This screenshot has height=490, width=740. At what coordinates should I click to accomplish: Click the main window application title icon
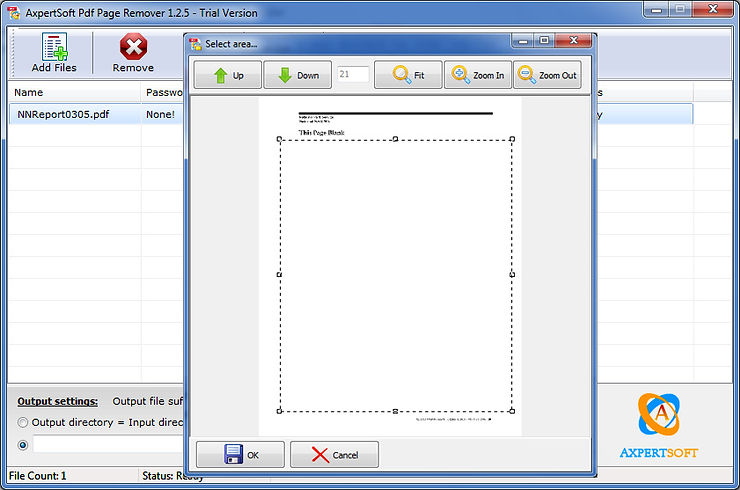(x=14, y=13)
